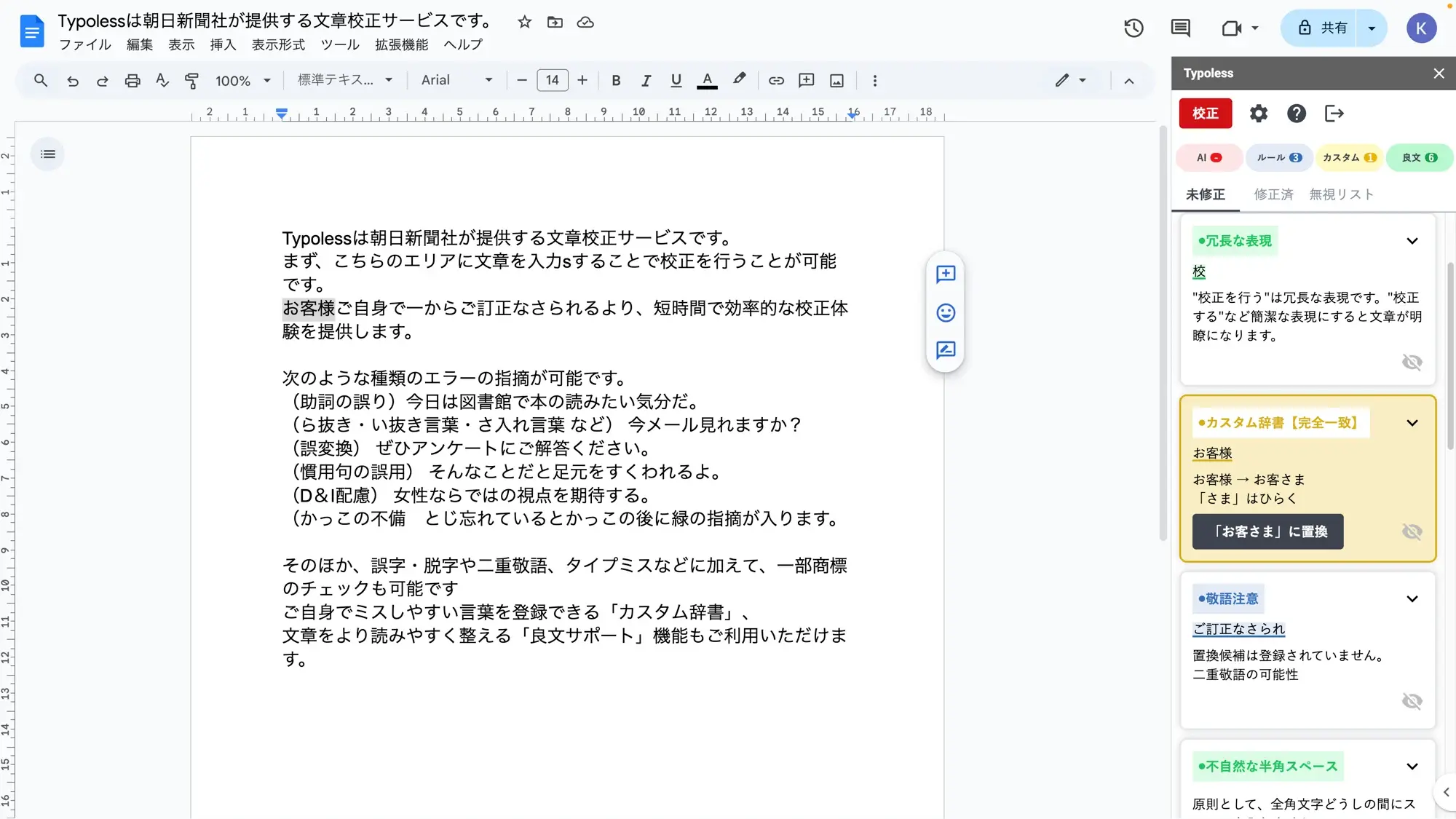The height and width of the screenshot is (819, 1456).
Task: Click the search menus magnifier icon
Action: 41,80
